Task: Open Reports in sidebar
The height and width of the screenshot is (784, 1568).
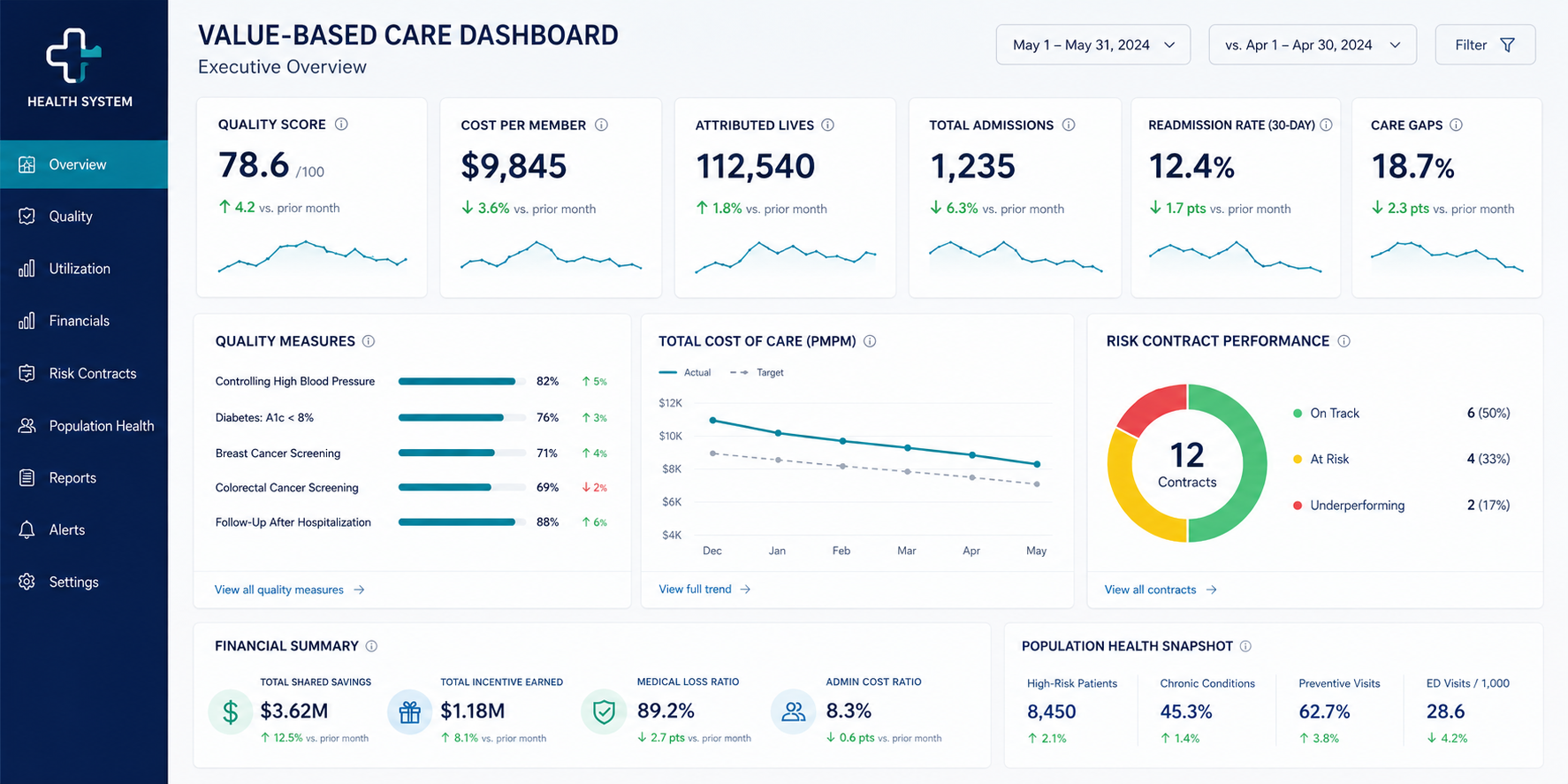Action: pos(84,478)
